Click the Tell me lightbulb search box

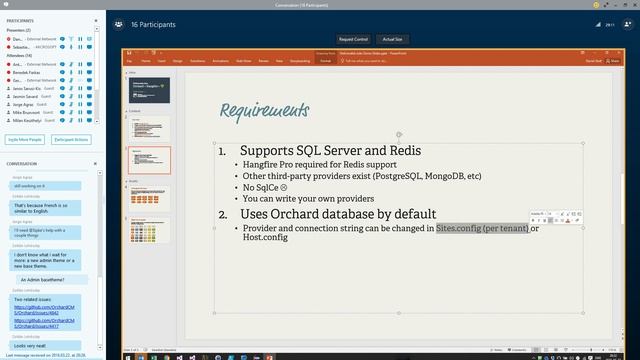(365, 61)
